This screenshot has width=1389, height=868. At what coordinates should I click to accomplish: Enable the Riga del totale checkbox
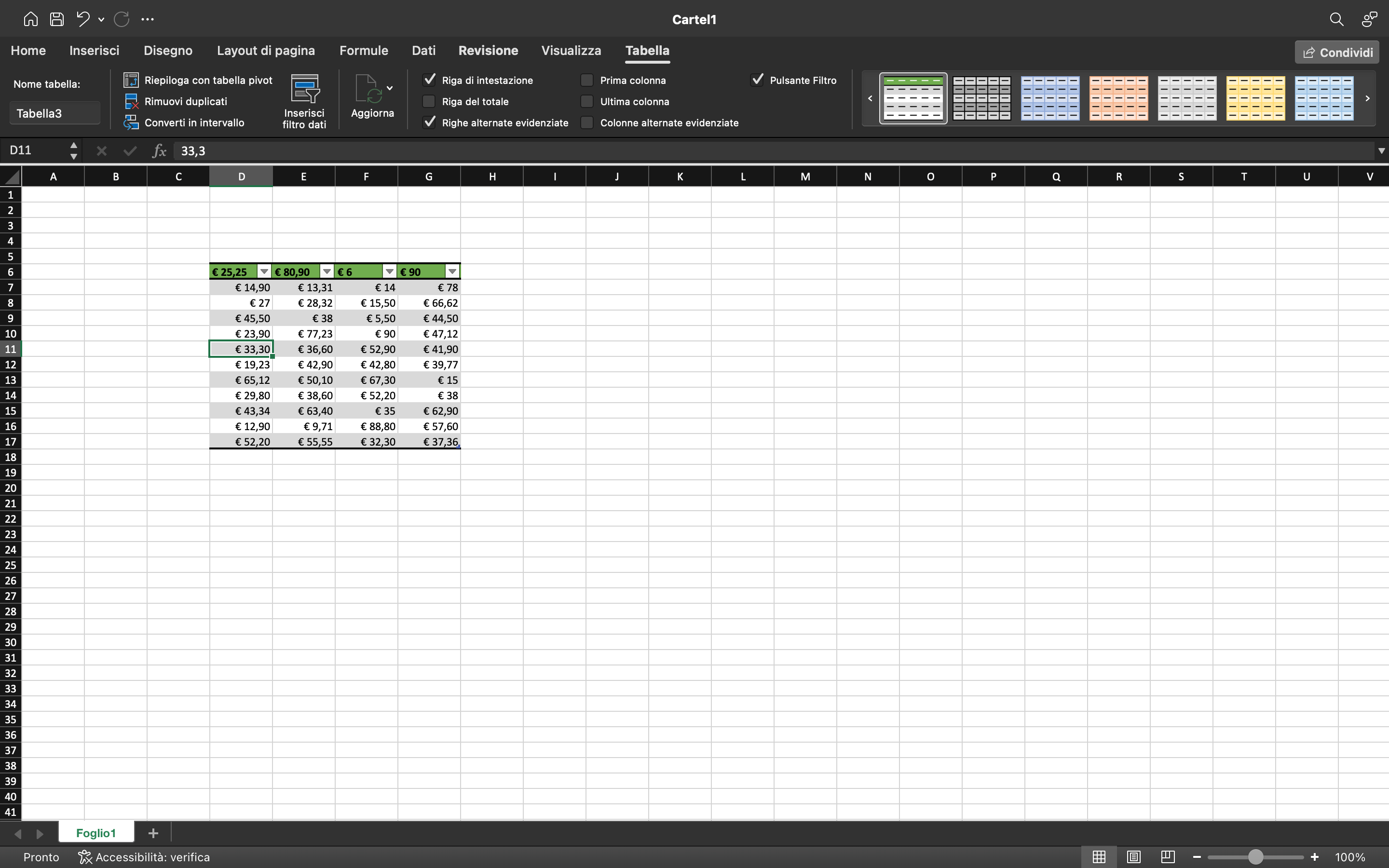pos(429,101)
